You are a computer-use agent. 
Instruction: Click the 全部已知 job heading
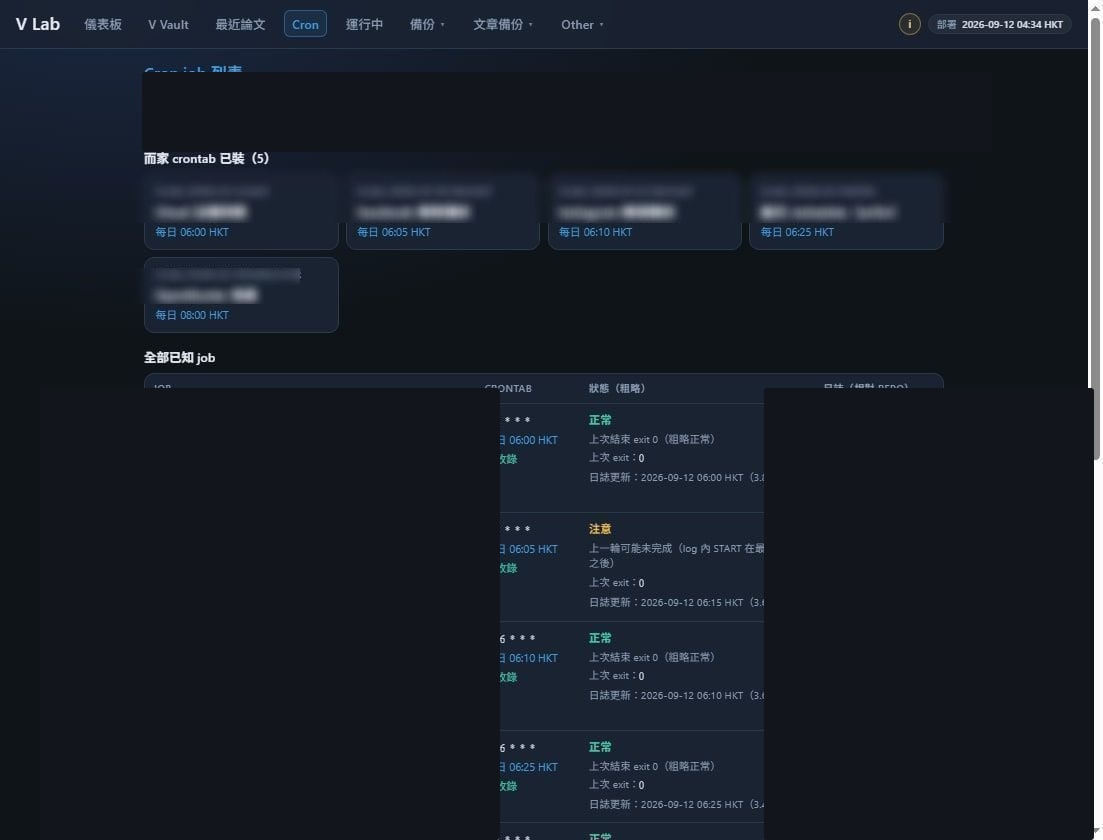179,357
